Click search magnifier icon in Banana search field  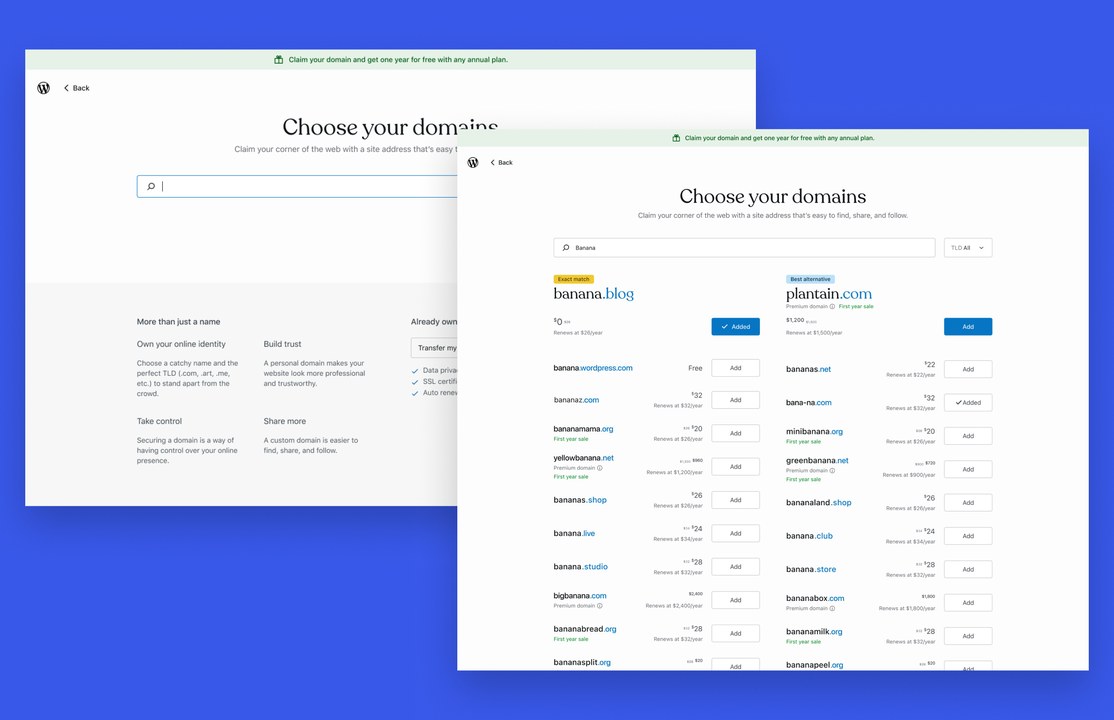[566, 248]
